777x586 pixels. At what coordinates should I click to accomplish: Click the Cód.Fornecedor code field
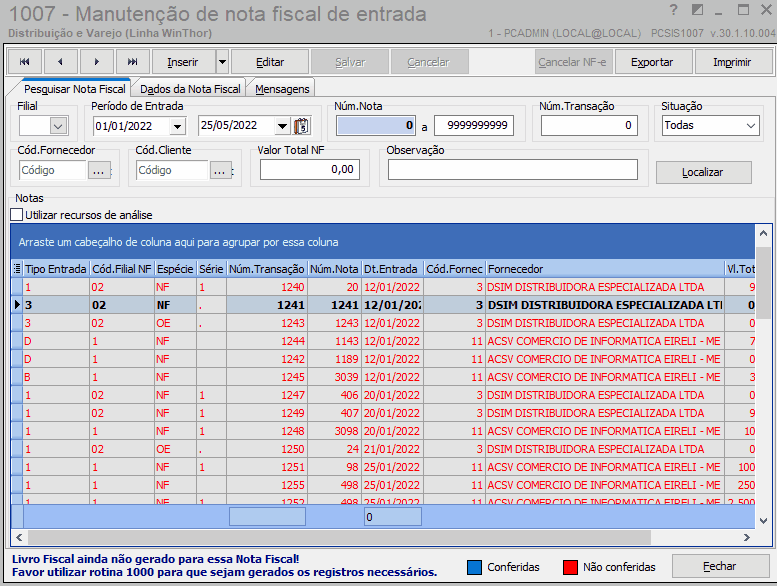pos(53,170)
